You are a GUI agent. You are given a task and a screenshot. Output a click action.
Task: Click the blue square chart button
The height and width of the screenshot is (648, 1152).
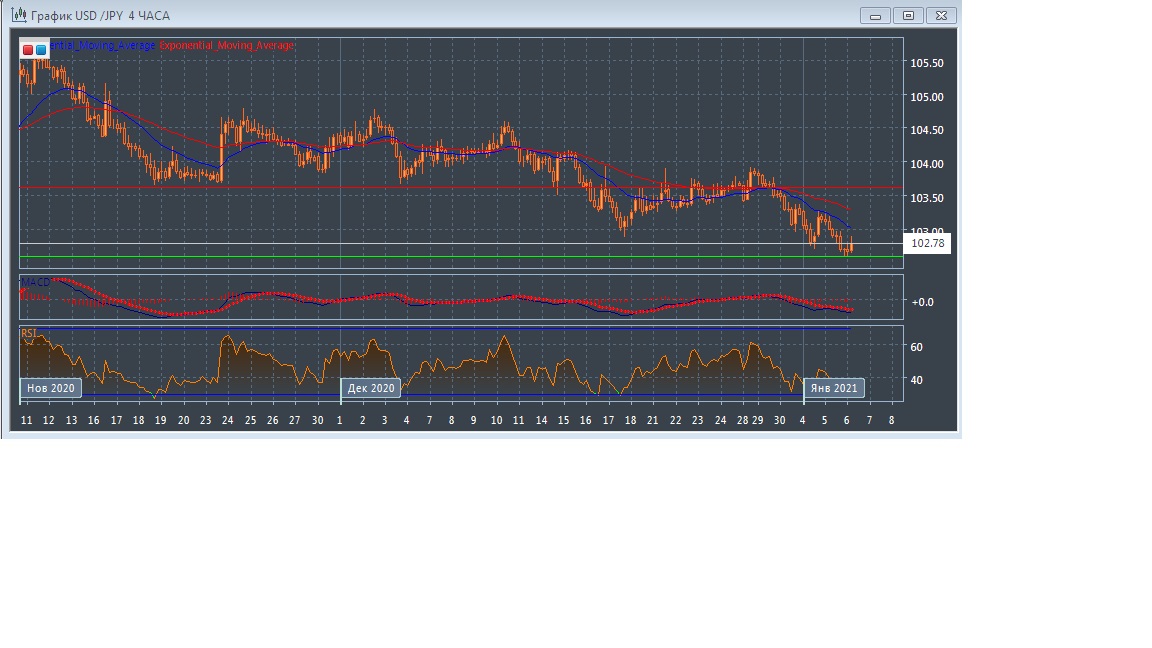coord(41,49)
